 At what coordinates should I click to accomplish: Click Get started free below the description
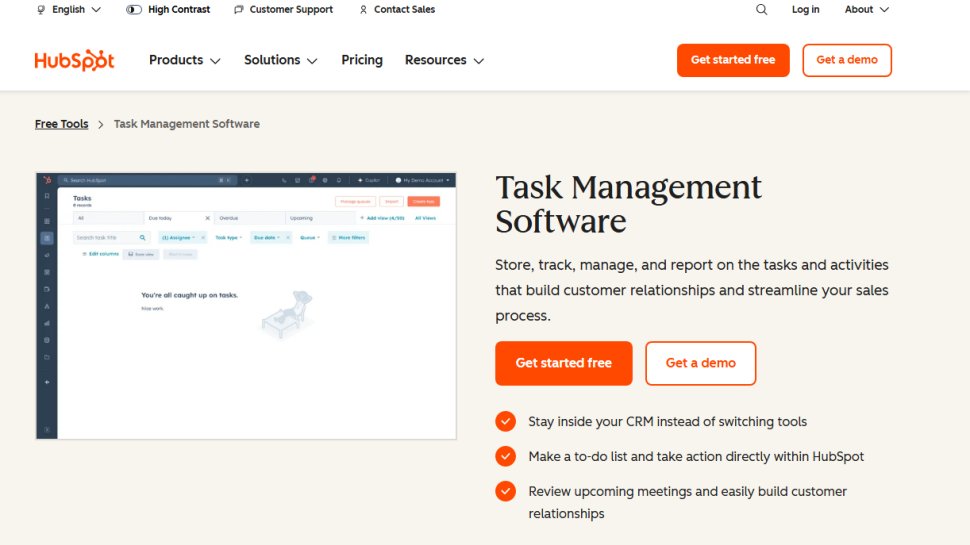pyautogui.click(x=564, y=363)
